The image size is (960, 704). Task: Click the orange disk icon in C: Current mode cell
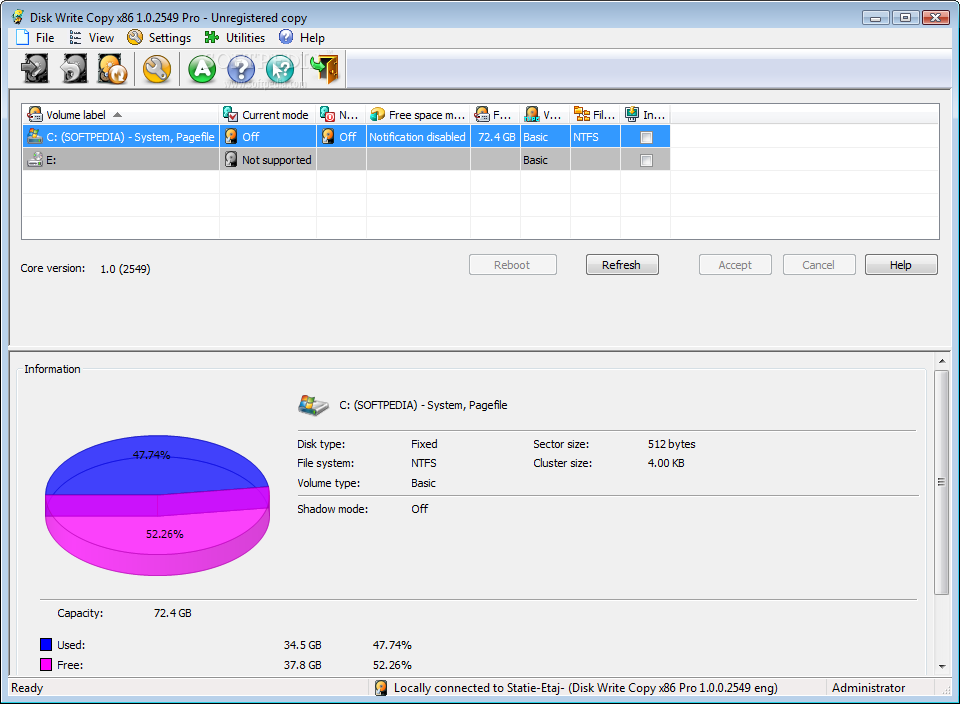pos(231,137)
